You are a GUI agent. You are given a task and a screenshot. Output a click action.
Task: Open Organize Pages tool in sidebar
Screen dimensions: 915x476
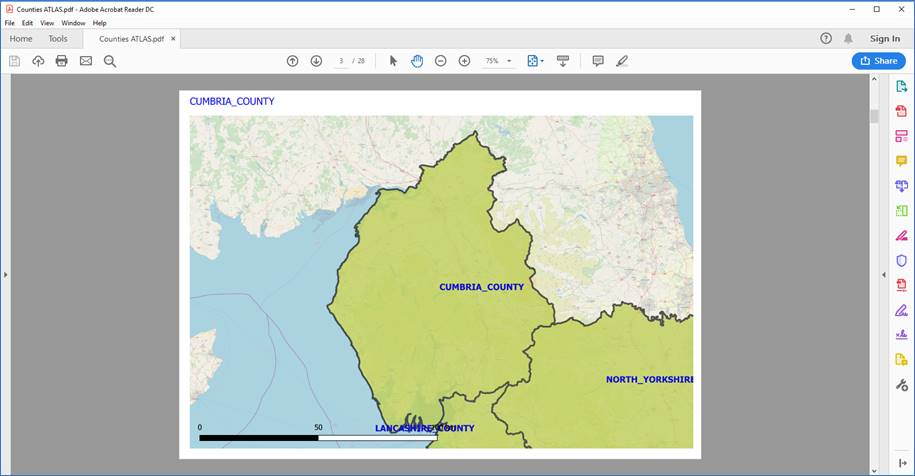click(901, 211)
